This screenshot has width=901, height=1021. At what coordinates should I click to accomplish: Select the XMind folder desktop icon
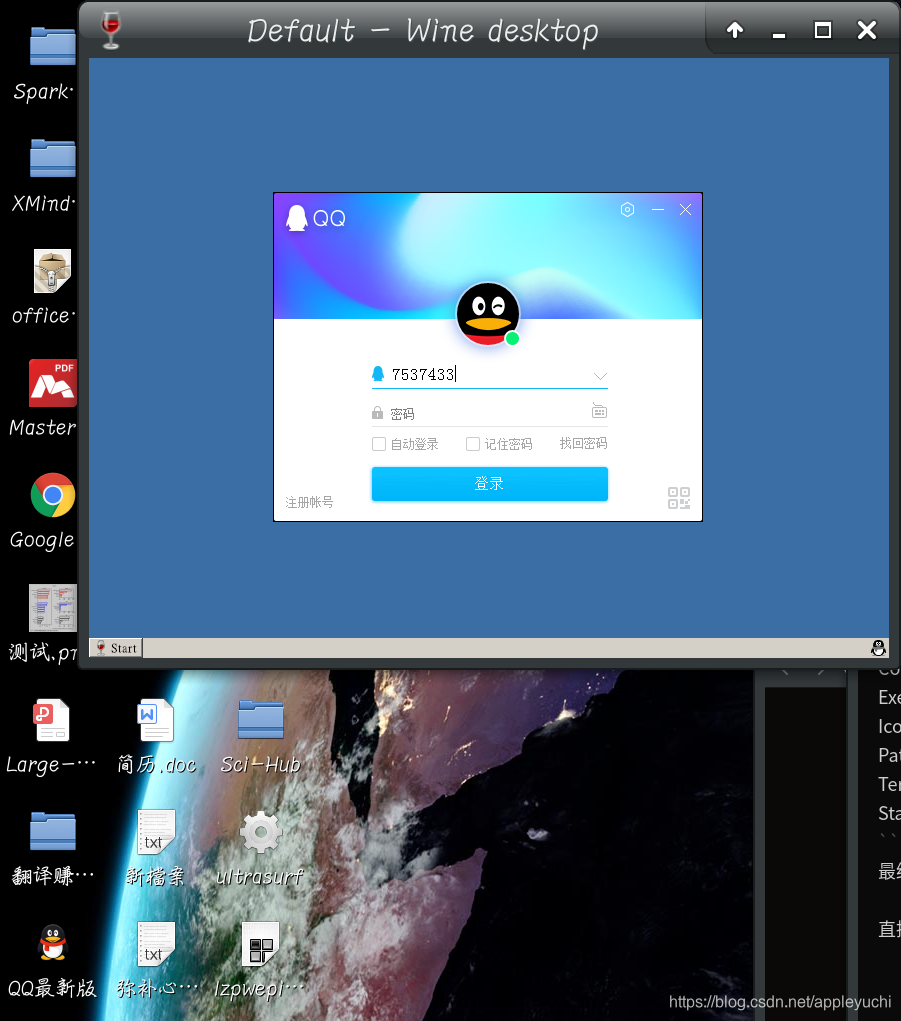coord(52,158)
